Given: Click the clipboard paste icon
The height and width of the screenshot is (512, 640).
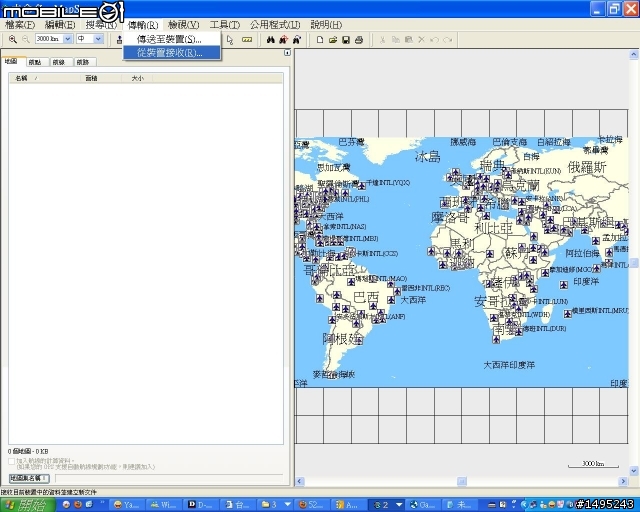Looking at the screenshot, I should click(x=409, y=40).
